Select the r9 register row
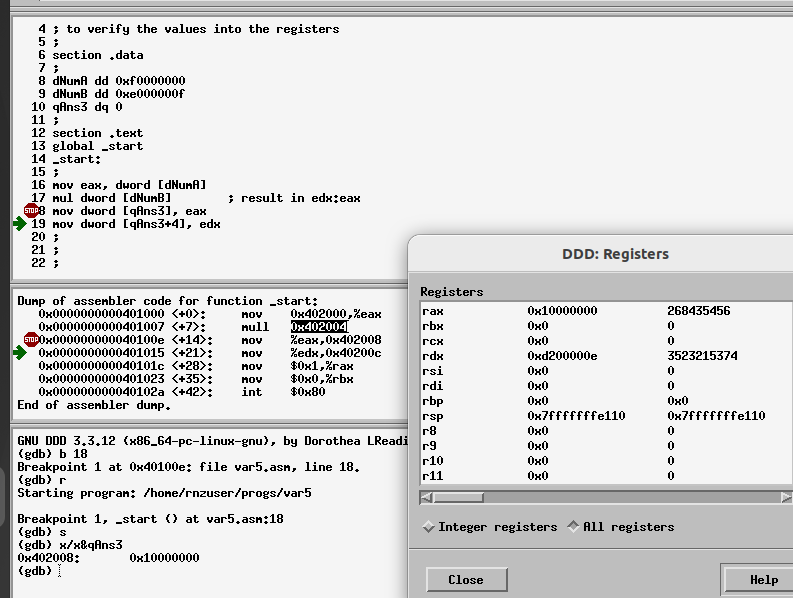The height and width of the screenshot is (598, 793). pyautogui.click(x=606, y=446)
